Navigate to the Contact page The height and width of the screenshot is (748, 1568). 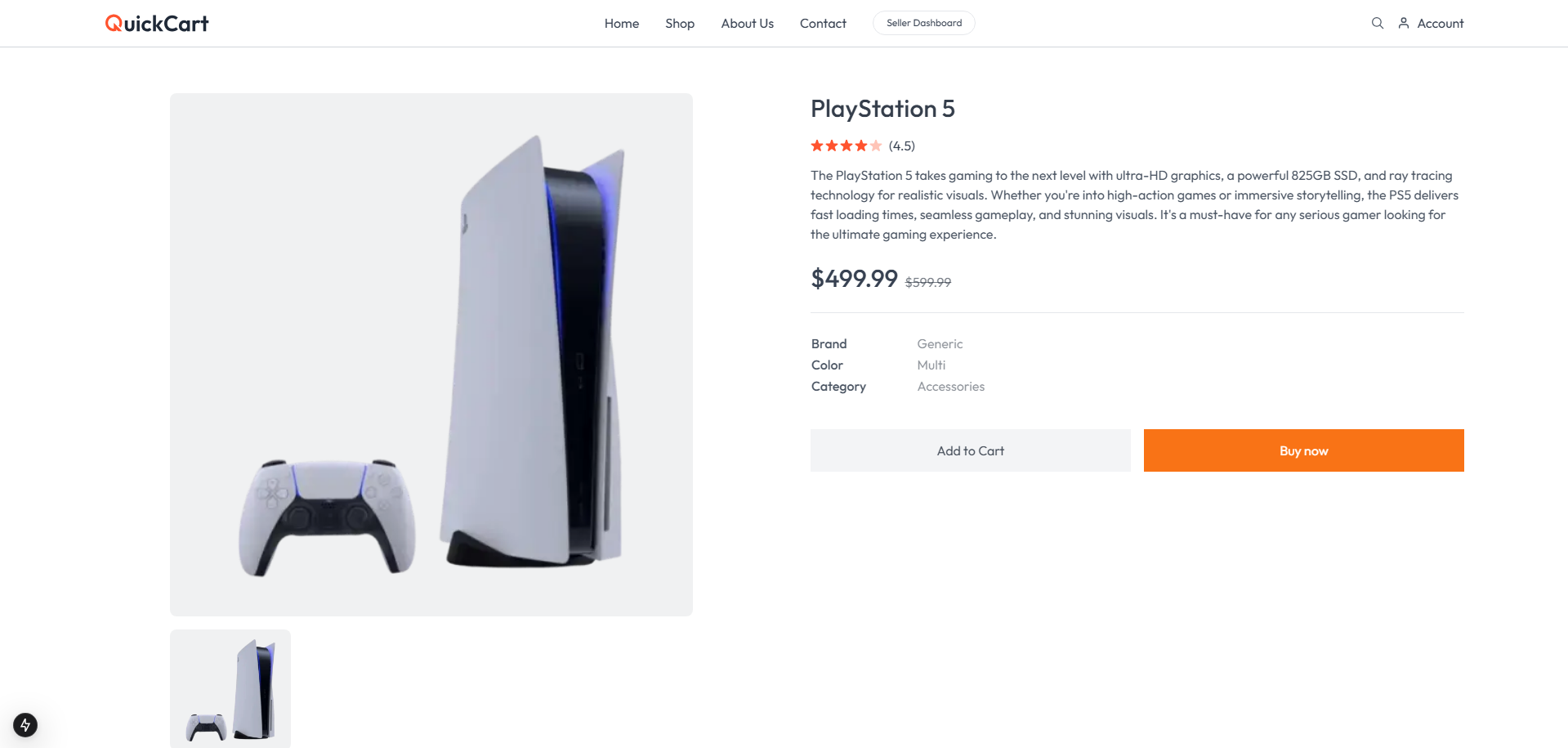click(x=823, y=23)
